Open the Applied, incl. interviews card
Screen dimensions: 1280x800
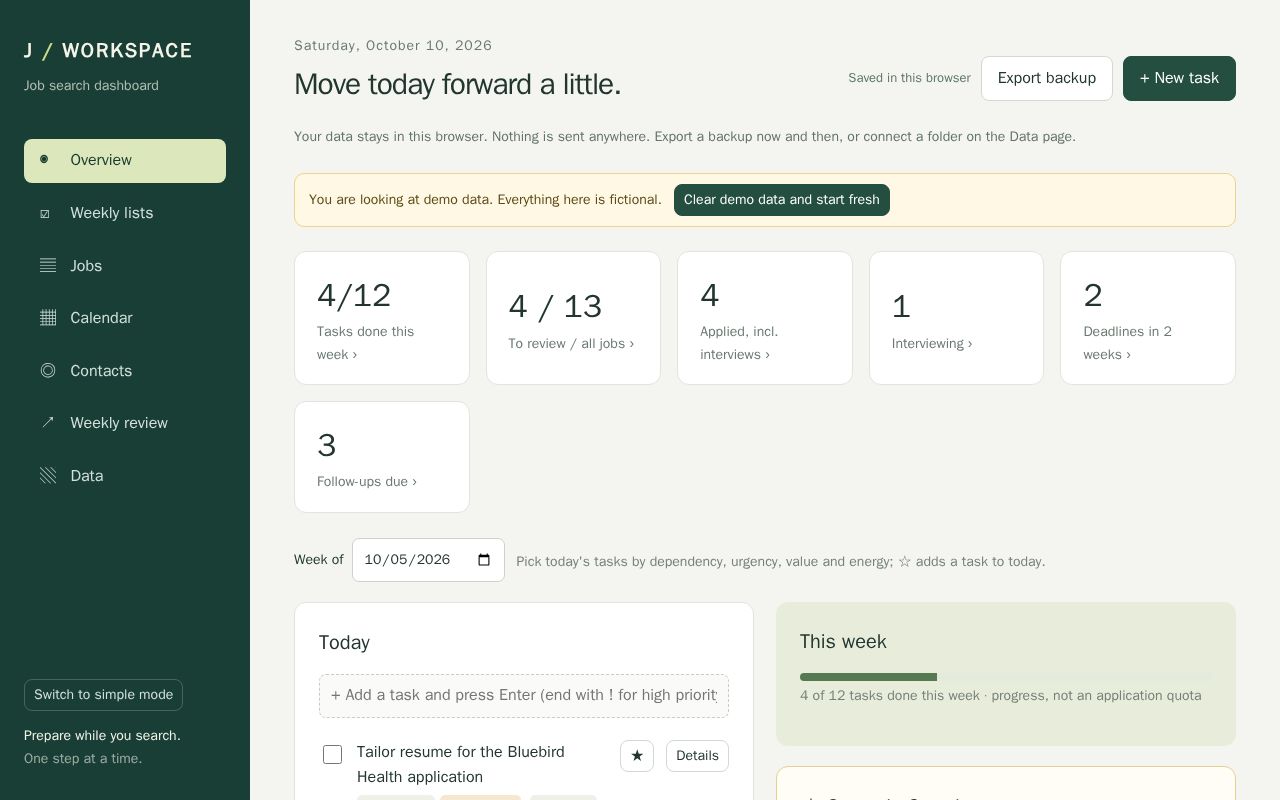tap(765, 318)
